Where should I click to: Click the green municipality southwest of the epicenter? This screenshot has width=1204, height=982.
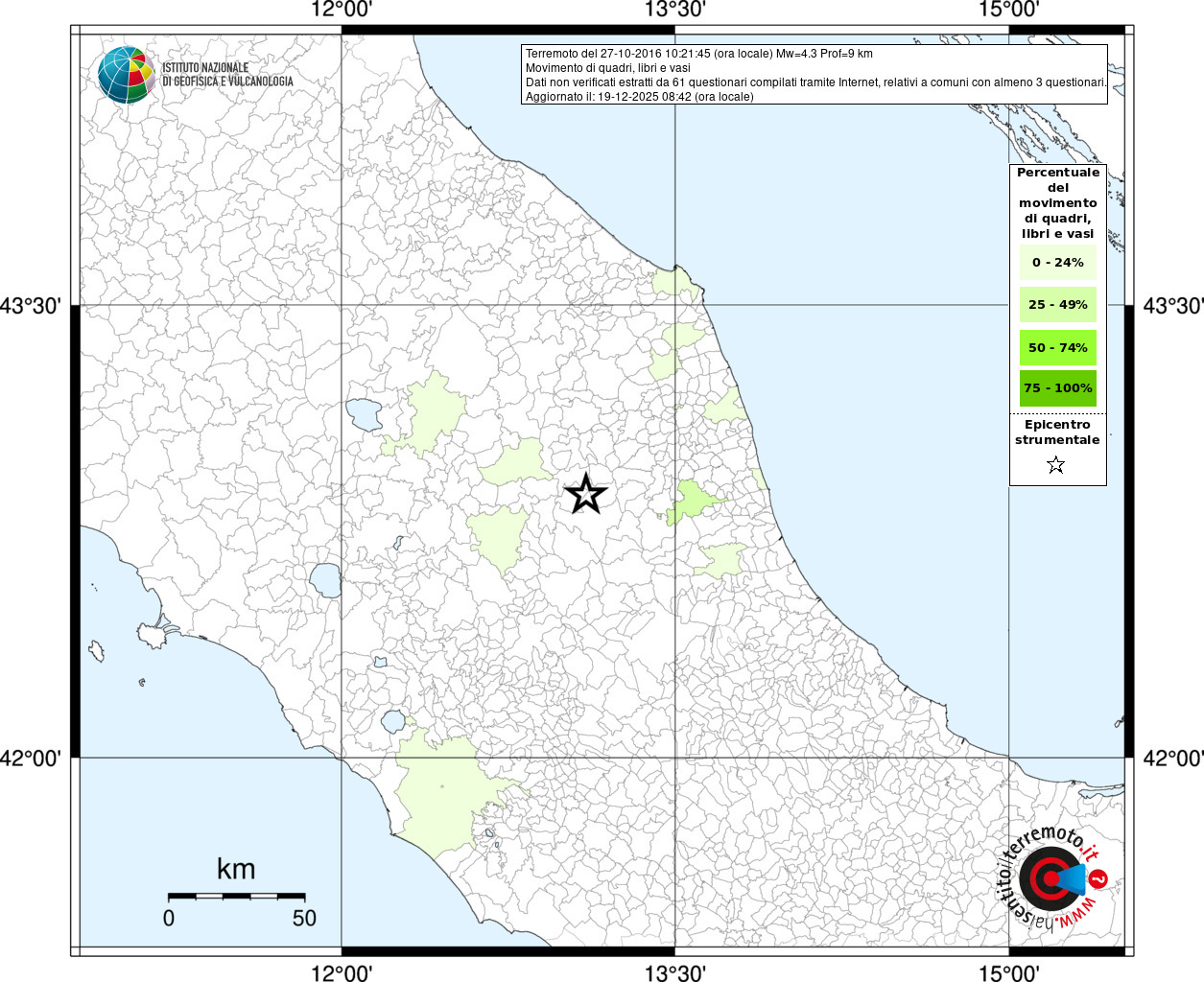click(x=499, y=540)
